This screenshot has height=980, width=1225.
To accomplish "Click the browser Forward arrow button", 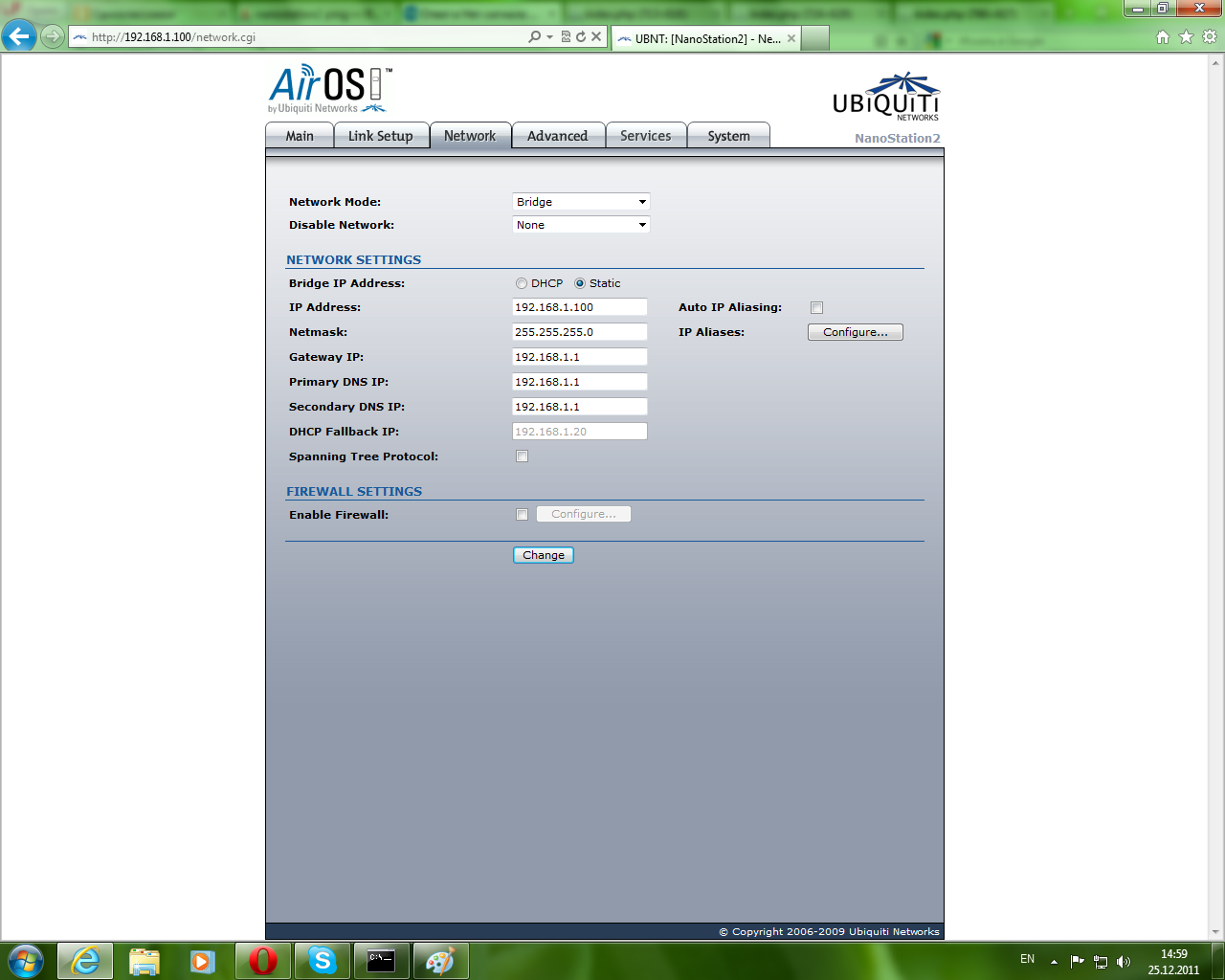I will (53, 36).
